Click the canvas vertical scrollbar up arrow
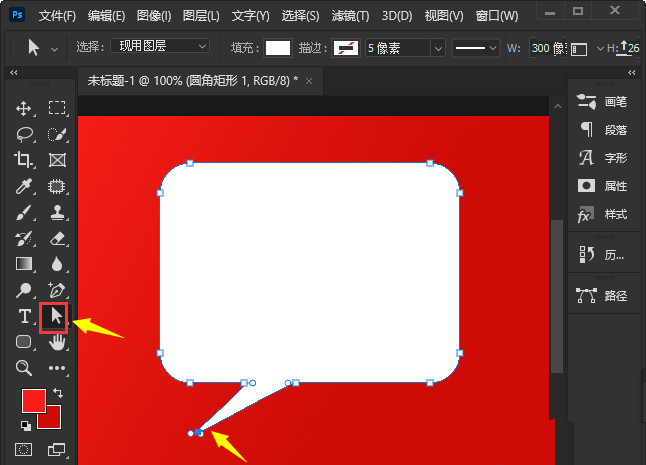 pyautogui.click(x=558, y=106)
